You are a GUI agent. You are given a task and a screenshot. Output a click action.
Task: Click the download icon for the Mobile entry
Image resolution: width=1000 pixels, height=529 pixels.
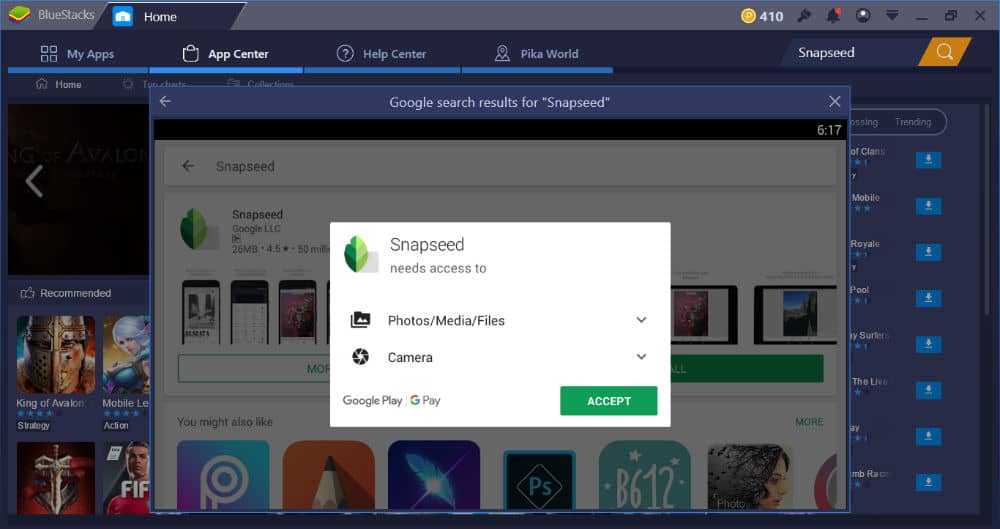pyautogui.click(x=929, y=205)
